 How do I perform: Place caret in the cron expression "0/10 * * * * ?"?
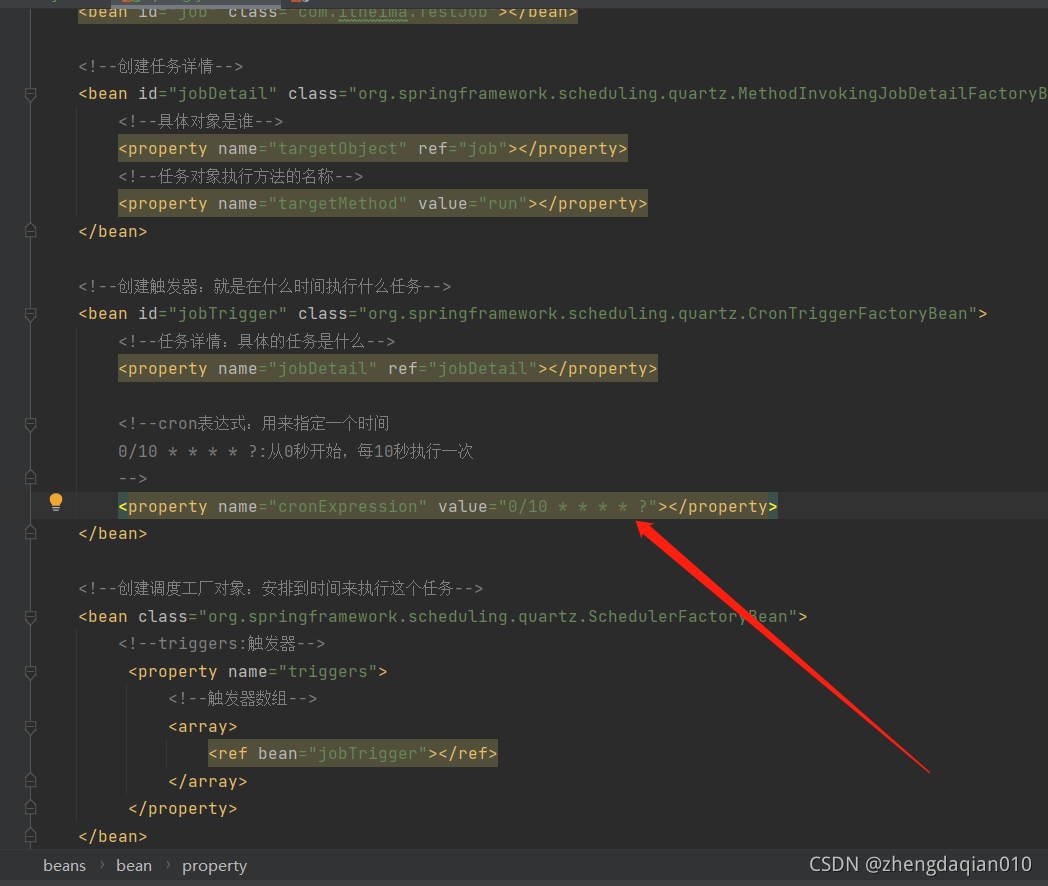[576, 506]
